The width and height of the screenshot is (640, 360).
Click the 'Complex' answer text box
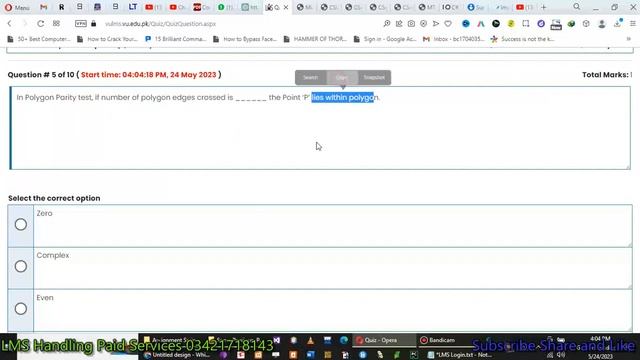(333, 268)
